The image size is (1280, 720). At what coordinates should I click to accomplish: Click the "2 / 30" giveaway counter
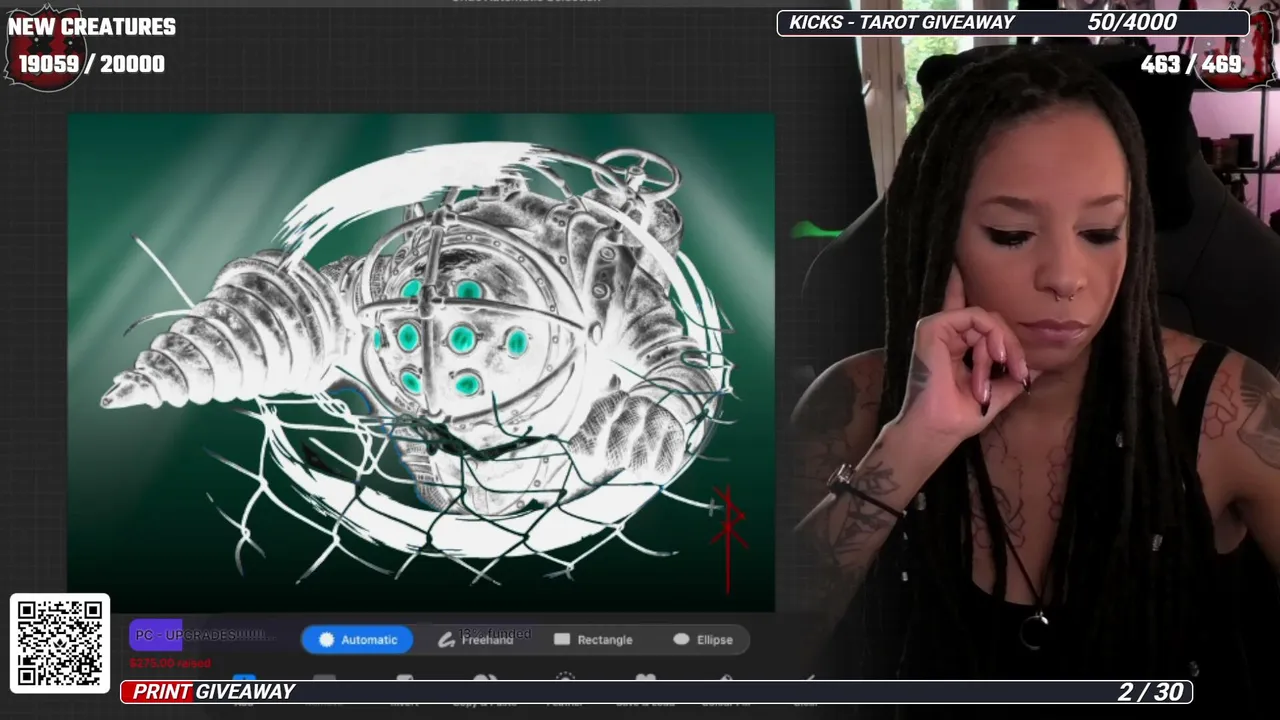[1151, 692]
